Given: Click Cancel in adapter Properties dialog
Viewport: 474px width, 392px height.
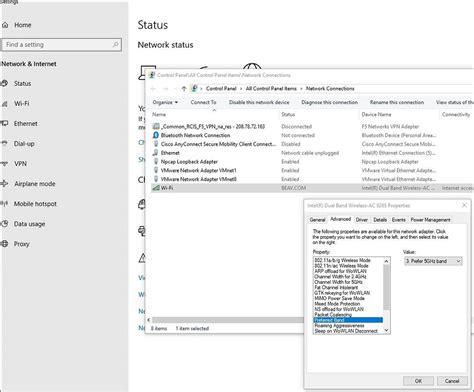Looking at the screenshot, I should tap(452, 381).
